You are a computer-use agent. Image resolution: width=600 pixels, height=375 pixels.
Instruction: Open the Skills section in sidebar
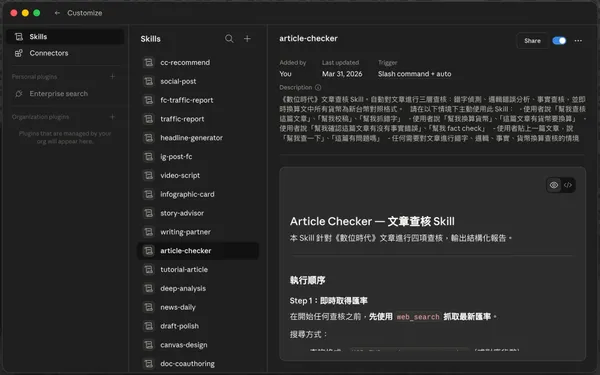click(x=65, y=37)
